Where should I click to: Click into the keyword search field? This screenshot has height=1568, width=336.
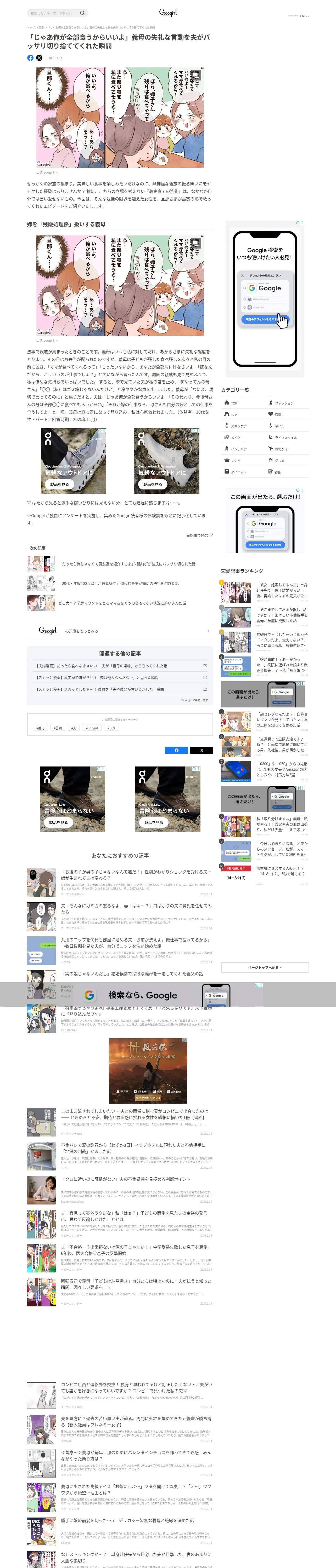click(x=54, y=13)
